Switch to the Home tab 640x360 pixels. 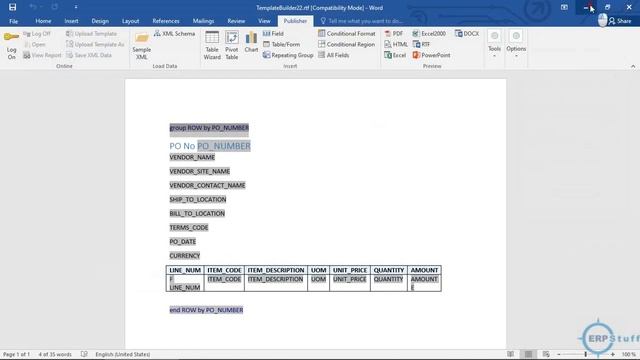[x=43, y=21]
